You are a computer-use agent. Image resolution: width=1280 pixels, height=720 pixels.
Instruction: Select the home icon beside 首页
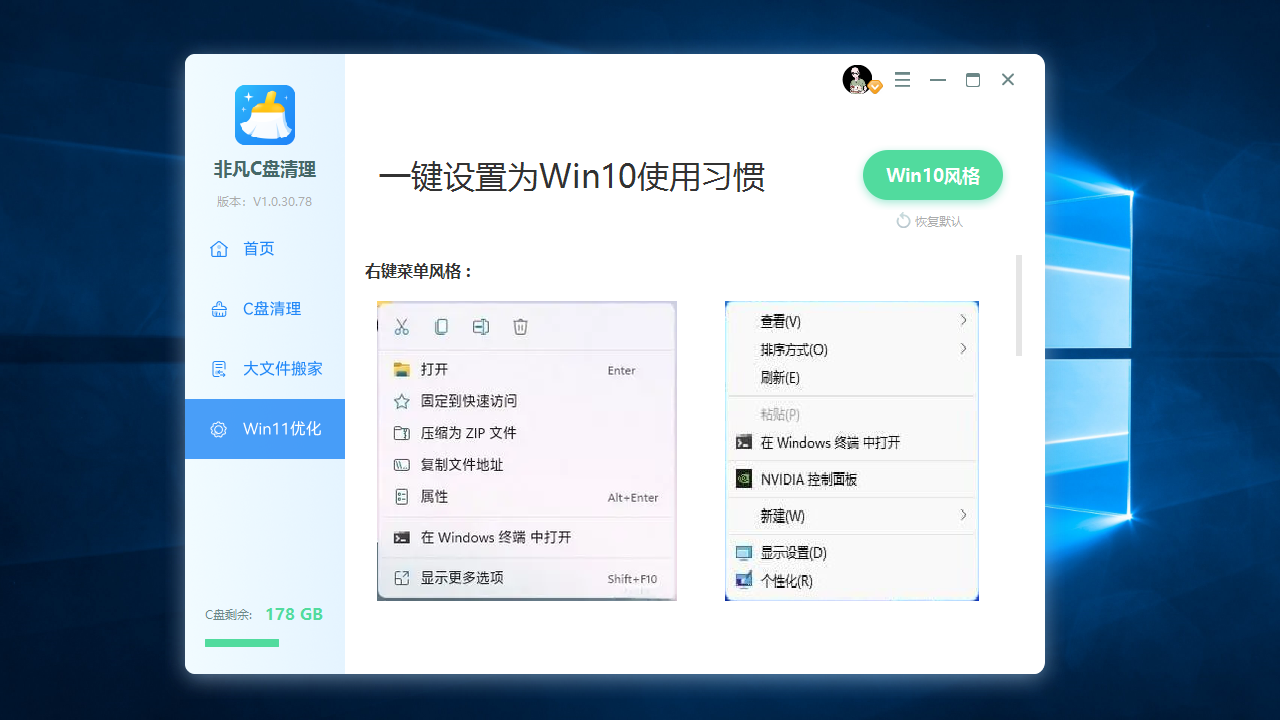[x=218, y=248]
